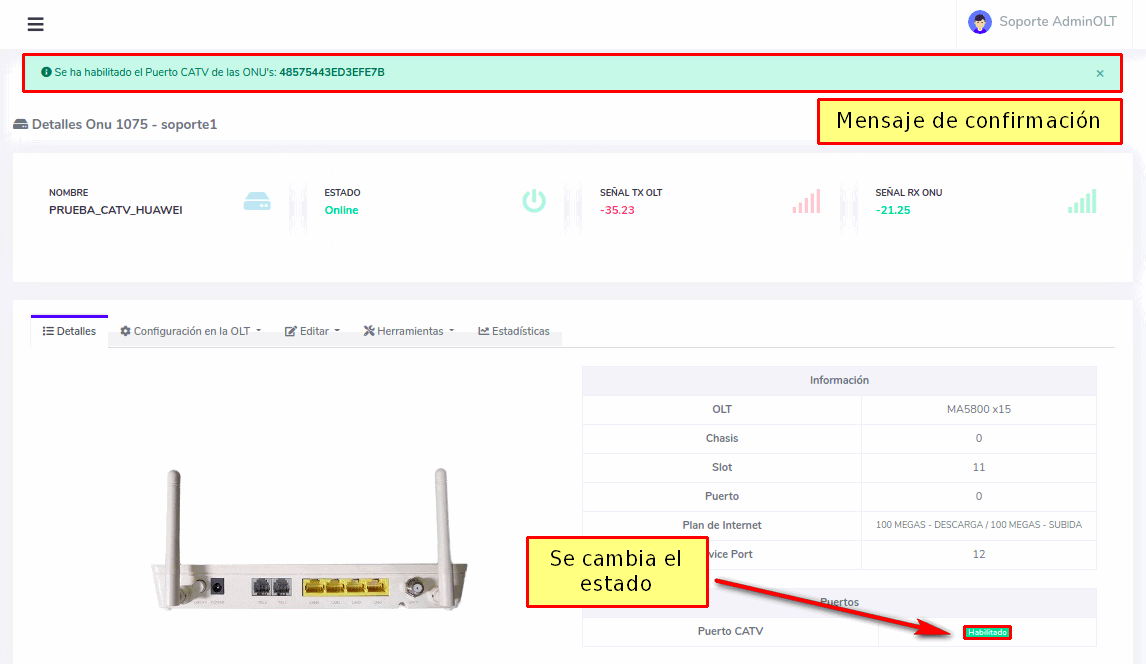Click the info icon in green alert
The image size is (1146, 664).
[x=46, y=72]
